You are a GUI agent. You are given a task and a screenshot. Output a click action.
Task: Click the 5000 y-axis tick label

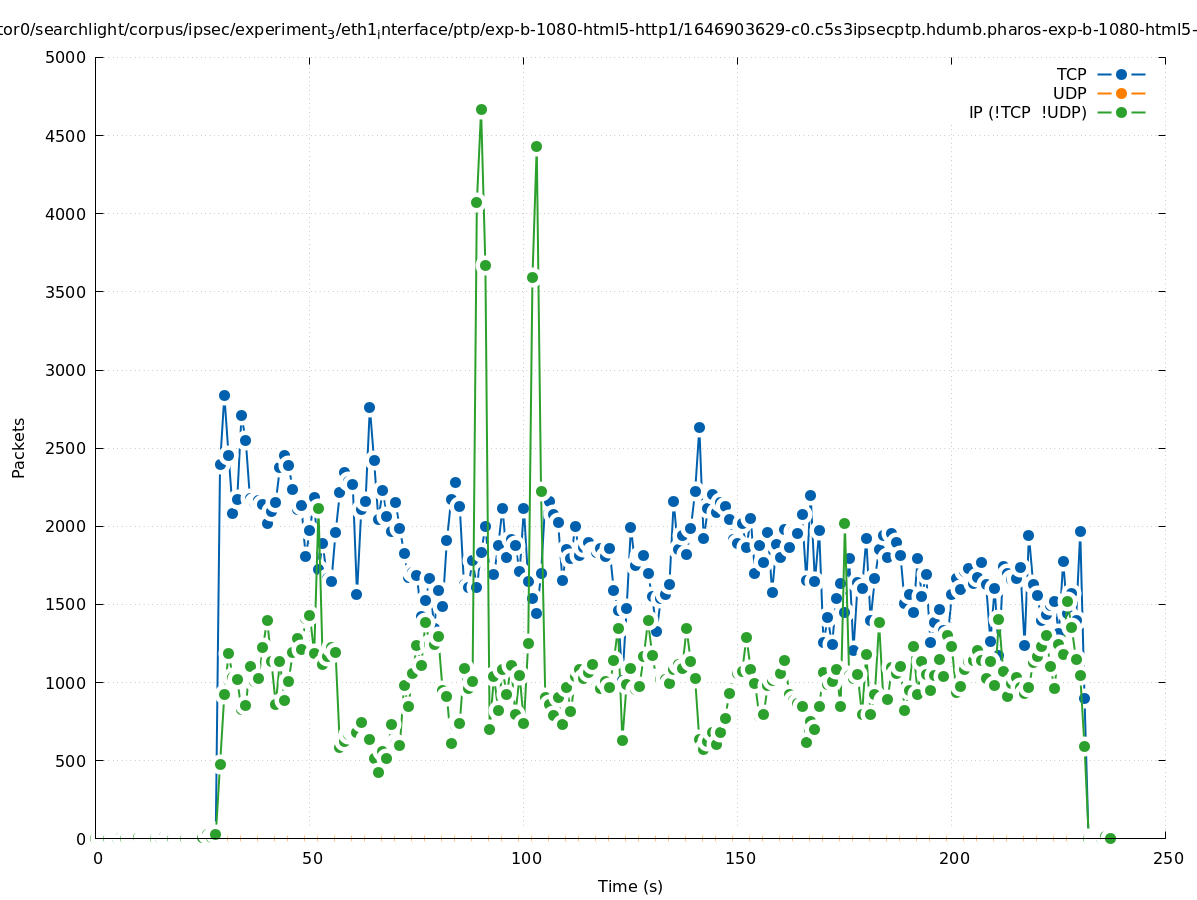(x=66, y=57)
